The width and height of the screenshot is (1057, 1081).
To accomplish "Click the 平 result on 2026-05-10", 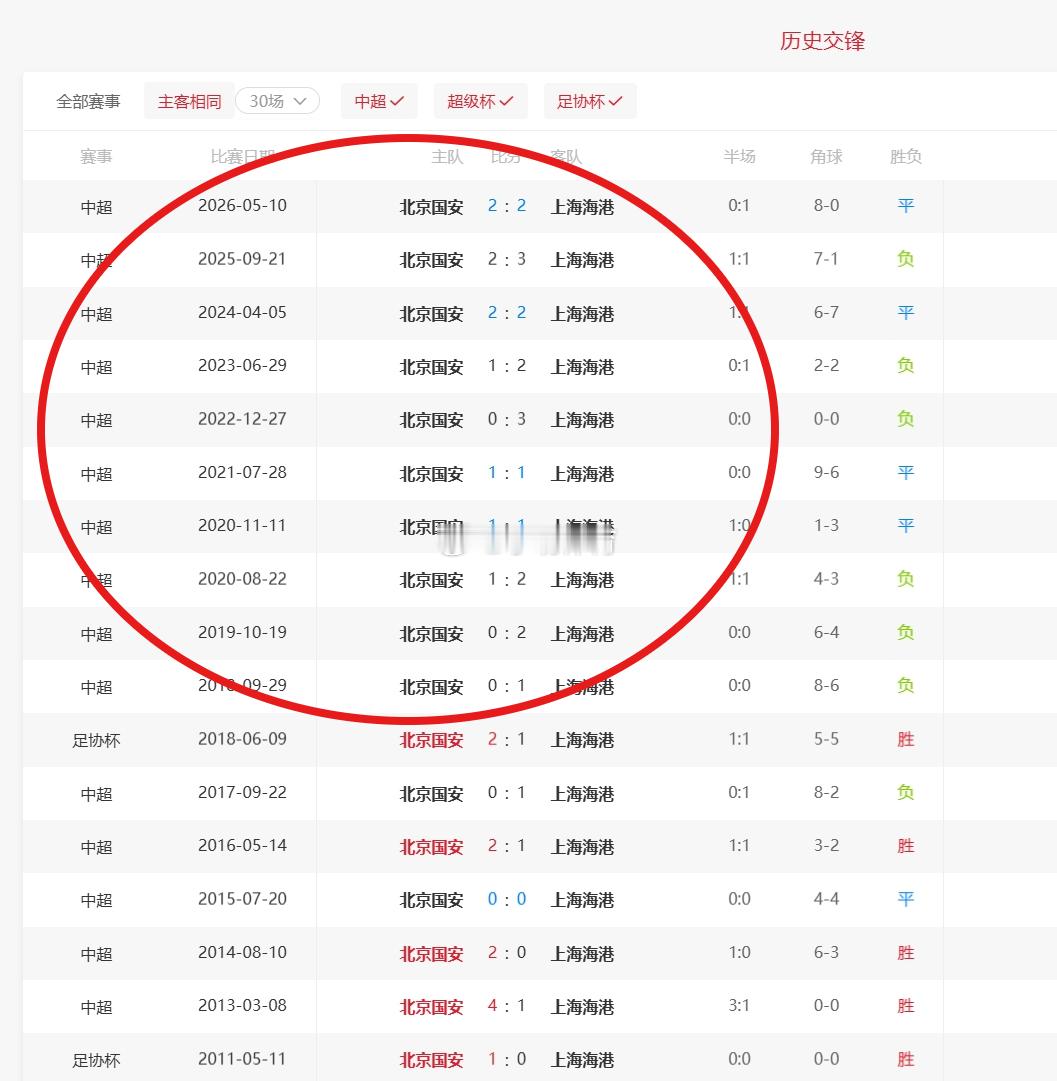I will pyautogui.click(x=905, y=205).
